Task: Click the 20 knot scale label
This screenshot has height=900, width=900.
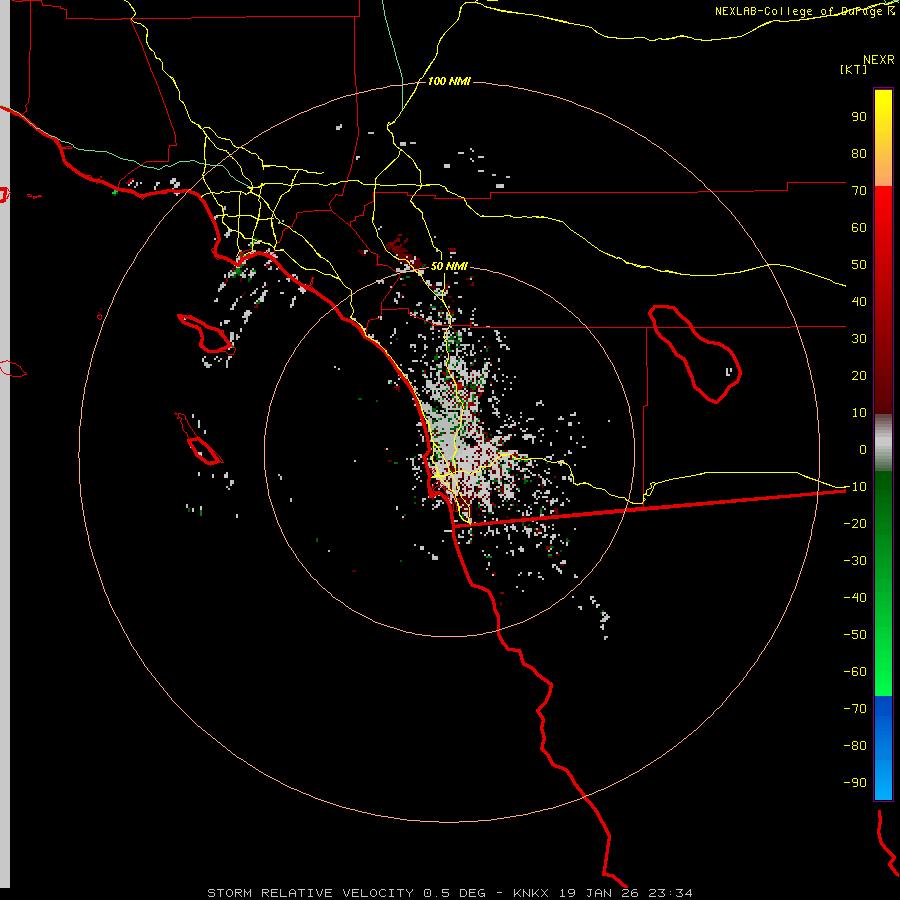Action: tap(859, 375)
